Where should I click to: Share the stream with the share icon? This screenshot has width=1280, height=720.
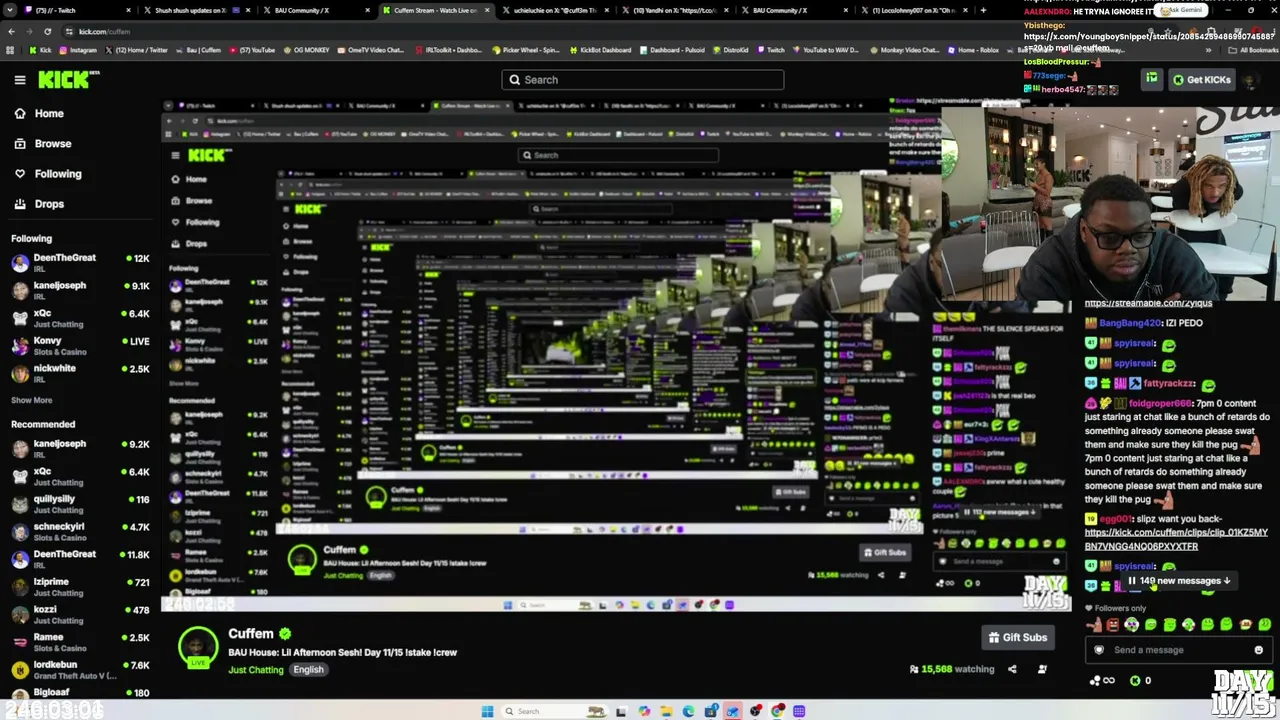point(1012,669)
